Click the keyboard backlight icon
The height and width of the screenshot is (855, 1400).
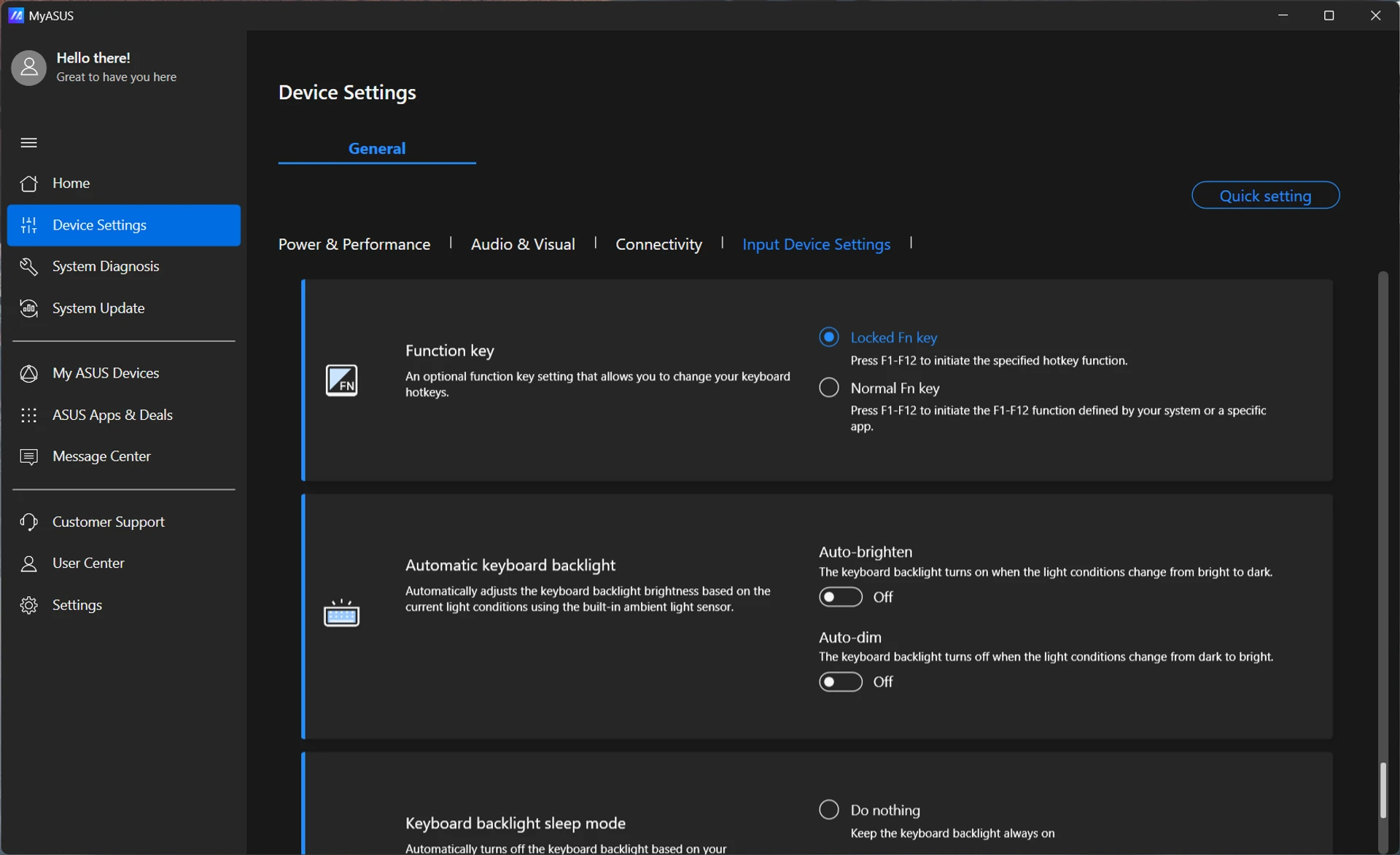pyautogui.click(x=341, y=613)
